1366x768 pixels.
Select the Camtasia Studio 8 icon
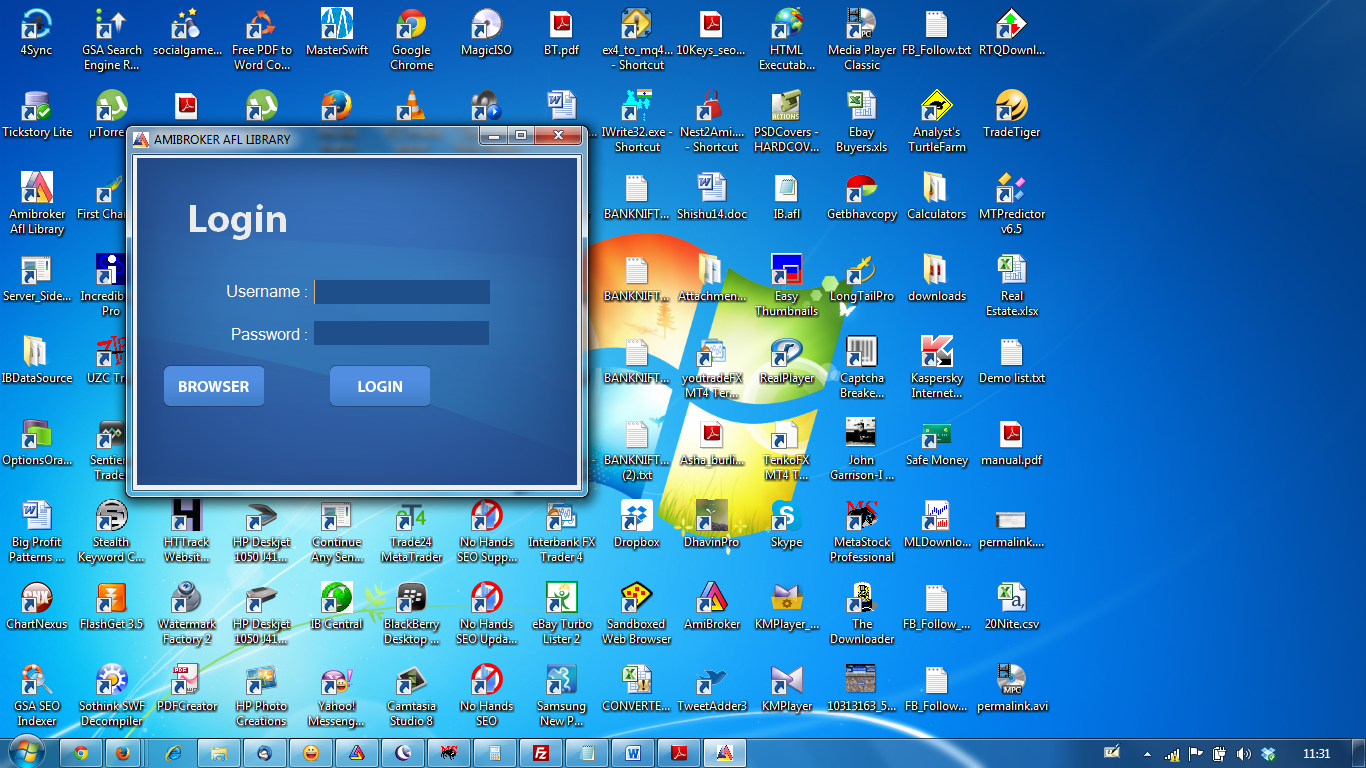[x=412, y=696]
